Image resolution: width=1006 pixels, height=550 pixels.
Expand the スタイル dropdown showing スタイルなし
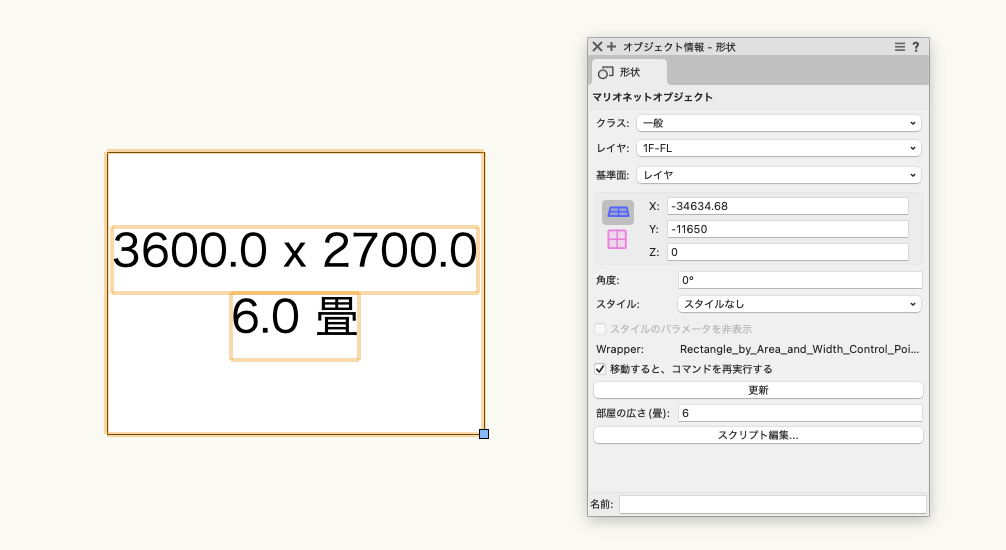tap(799, 304)
